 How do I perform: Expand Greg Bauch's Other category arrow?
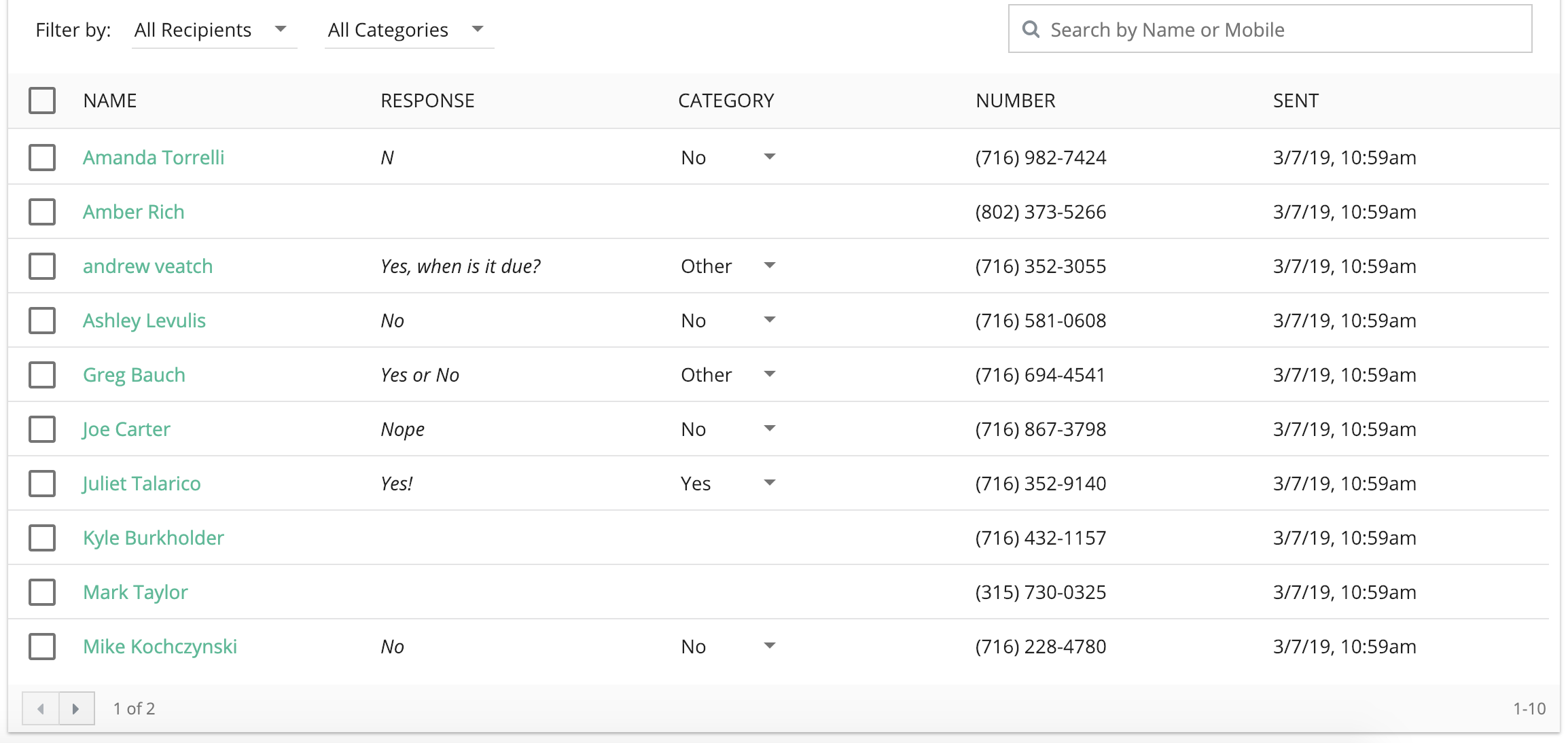coord(769,374)
